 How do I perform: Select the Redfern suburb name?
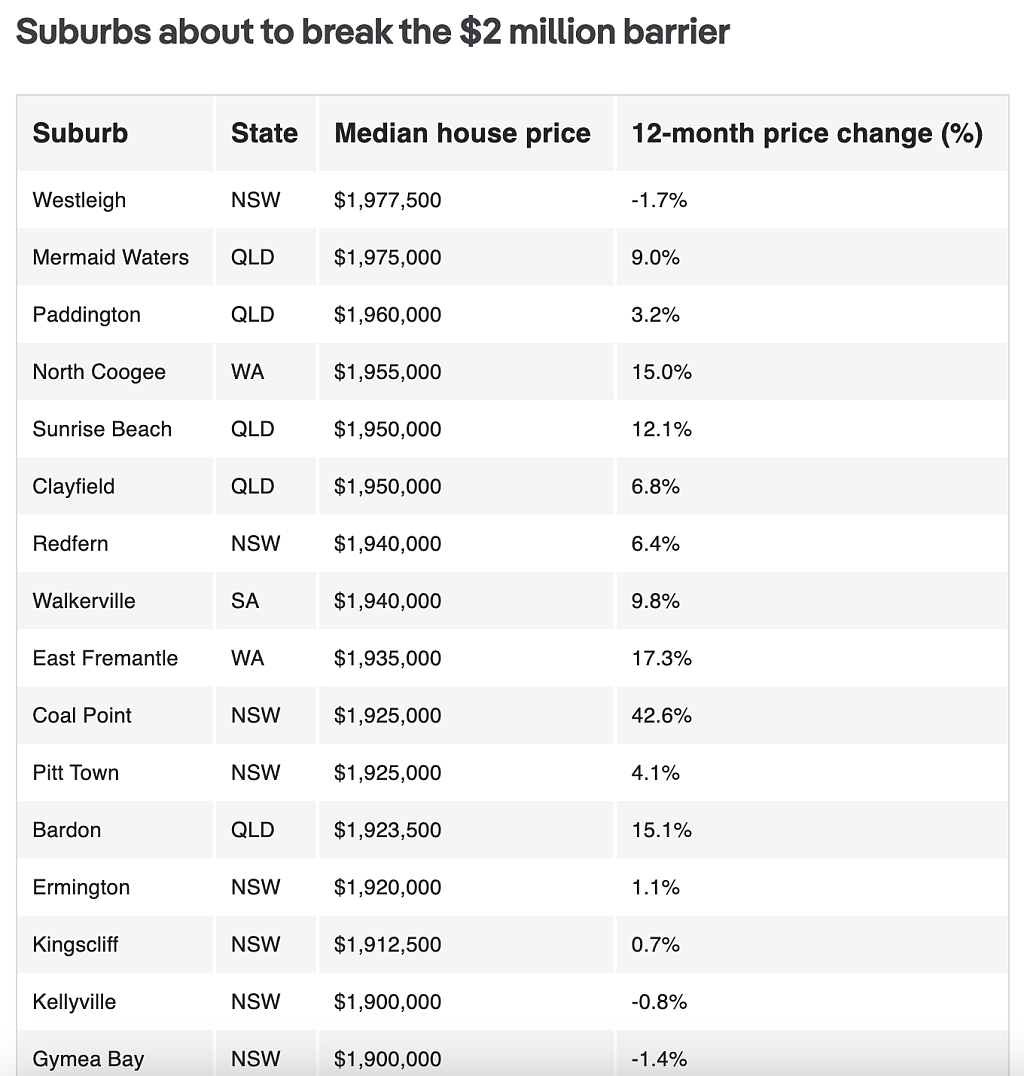[x=70, y=543]
